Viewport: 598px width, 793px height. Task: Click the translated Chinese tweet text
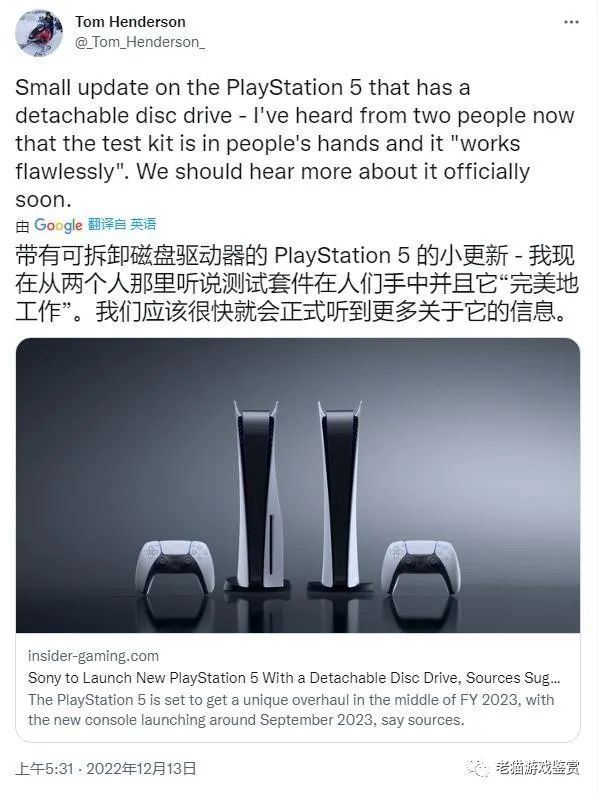click(x=297, y=284)
